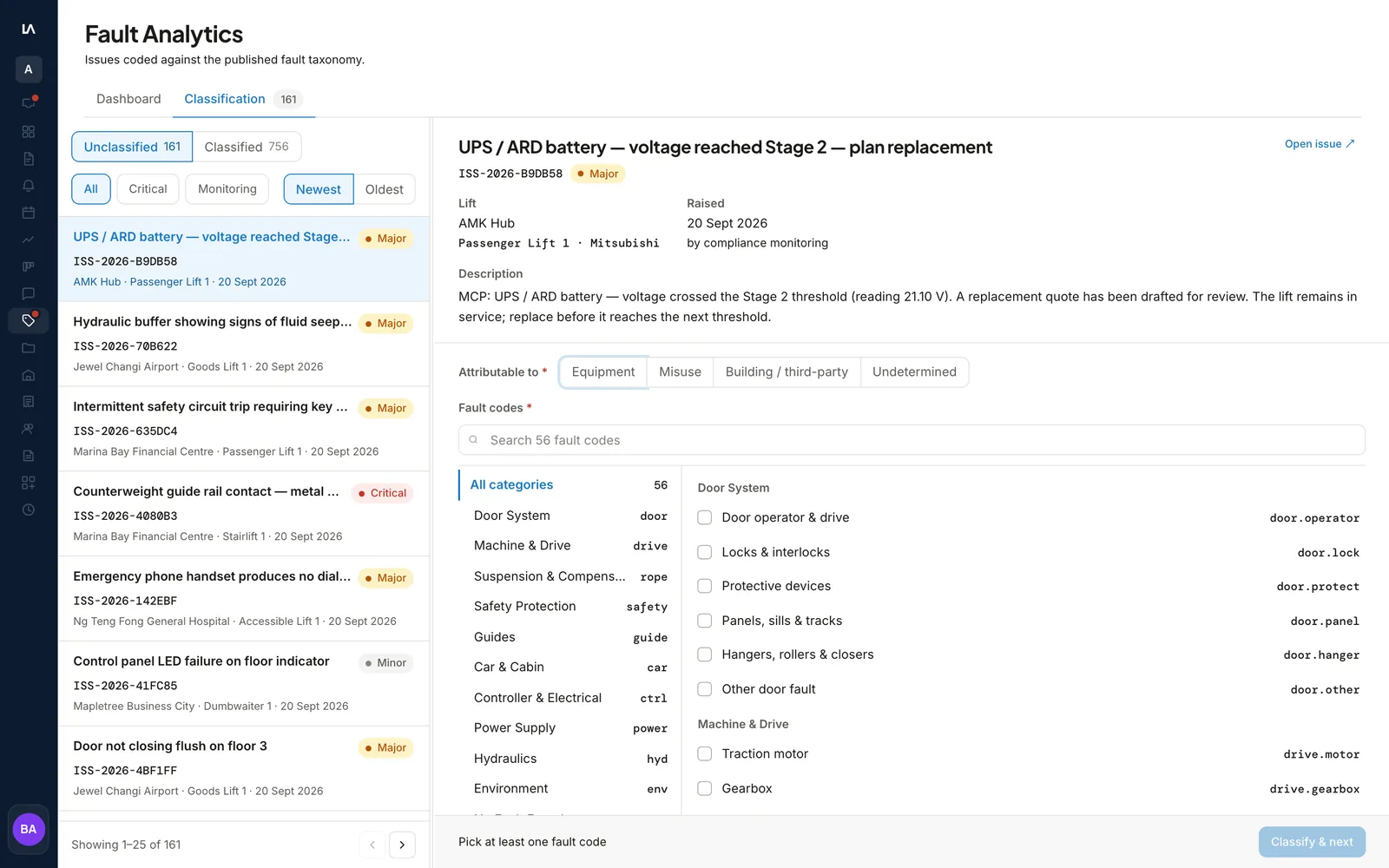Screen dimensions: 1389x868
Task: Select the Guides category
Action: point(568,637)
